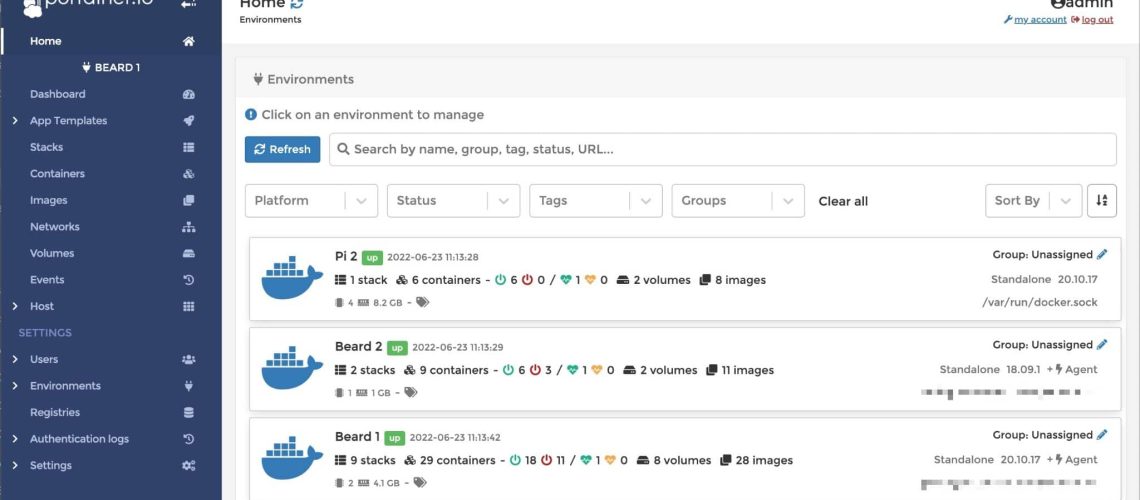1140x500 pixels.
Task: Collapse sidebar using the arrows icon
Action: coord(188,5)
